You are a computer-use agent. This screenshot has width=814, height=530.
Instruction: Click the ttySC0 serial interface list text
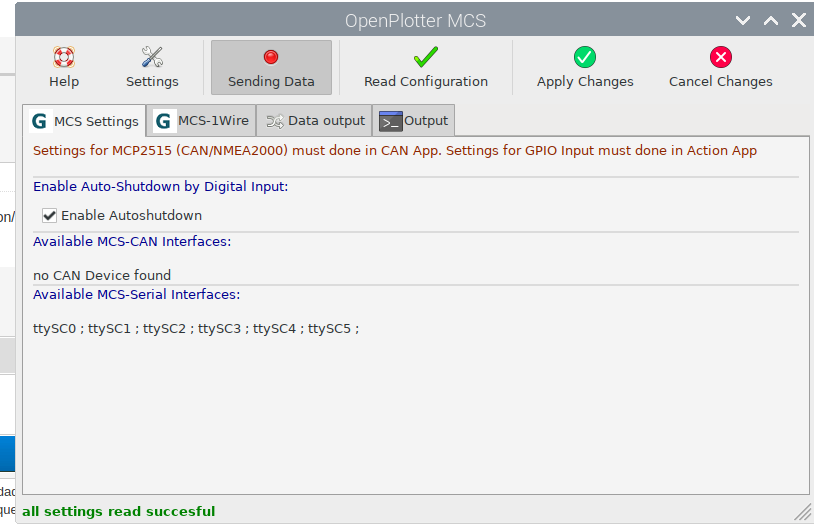click(196, 329)
